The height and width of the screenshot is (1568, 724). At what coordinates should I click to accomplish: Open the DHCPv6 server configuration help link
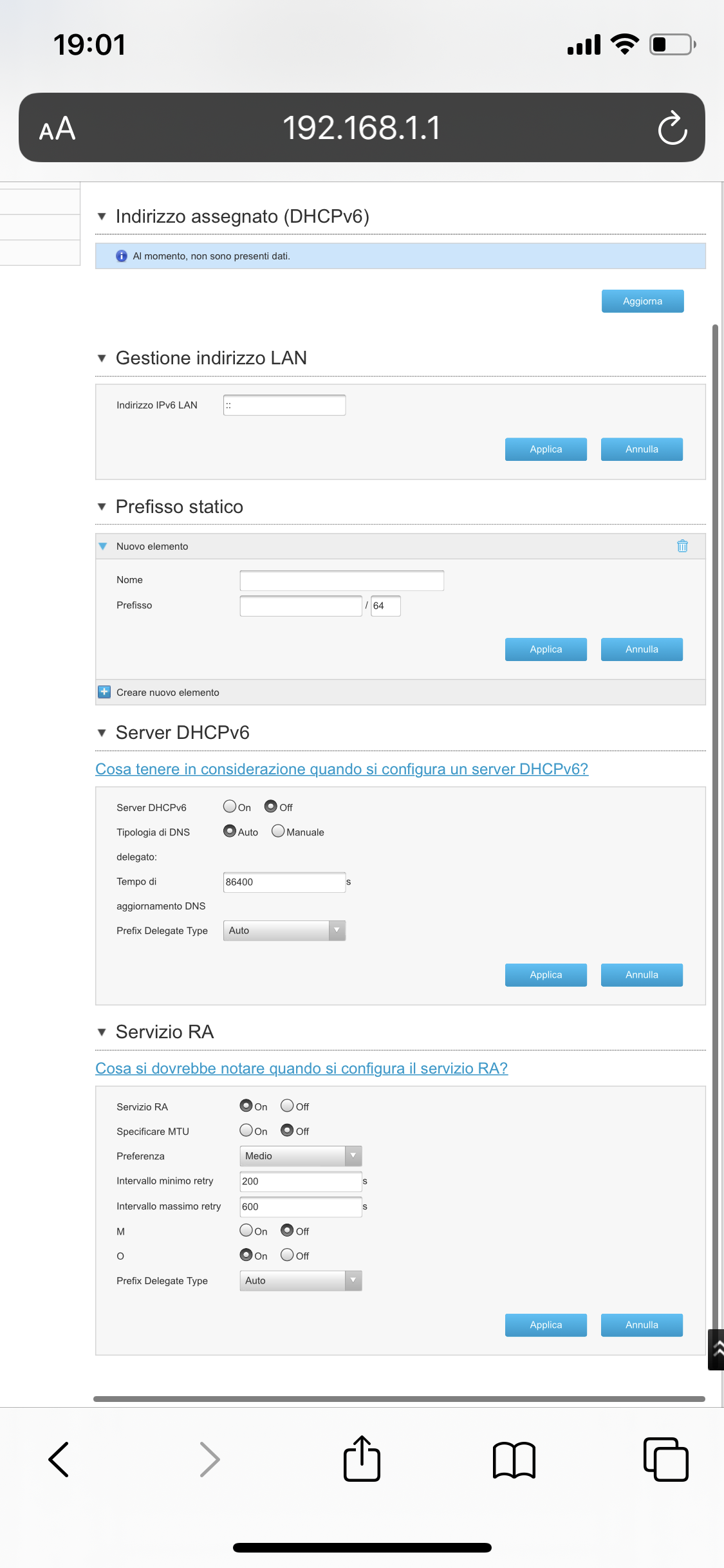point(341,769)
